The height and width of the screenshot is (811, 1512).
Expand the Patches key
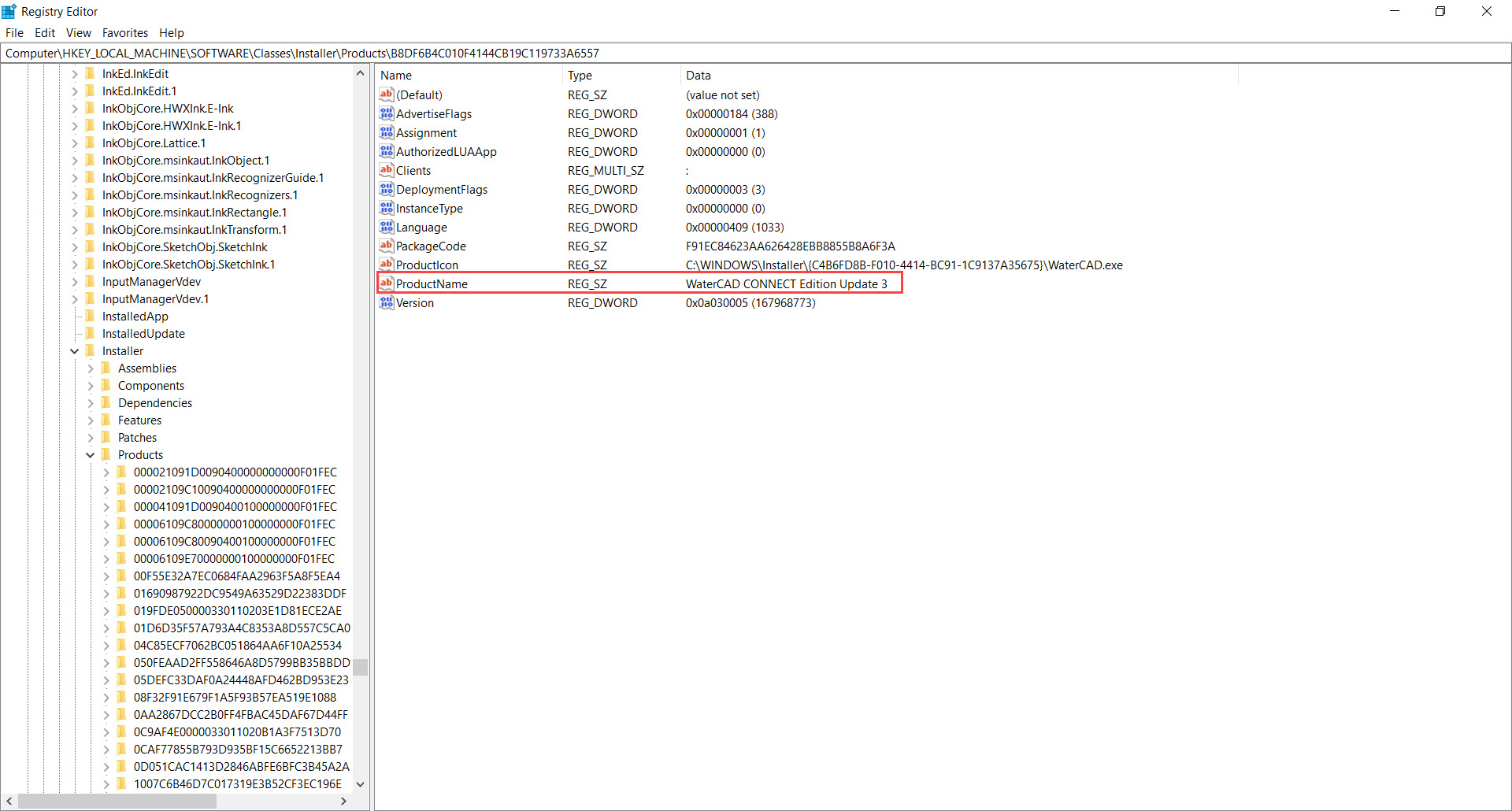click(x=91, y=438)
